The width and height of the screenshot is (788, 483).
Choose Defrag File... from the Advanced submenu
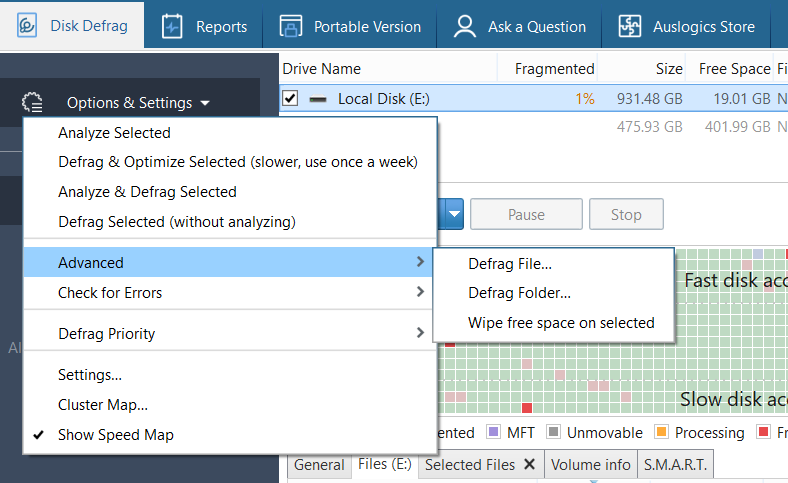(510, 264)
